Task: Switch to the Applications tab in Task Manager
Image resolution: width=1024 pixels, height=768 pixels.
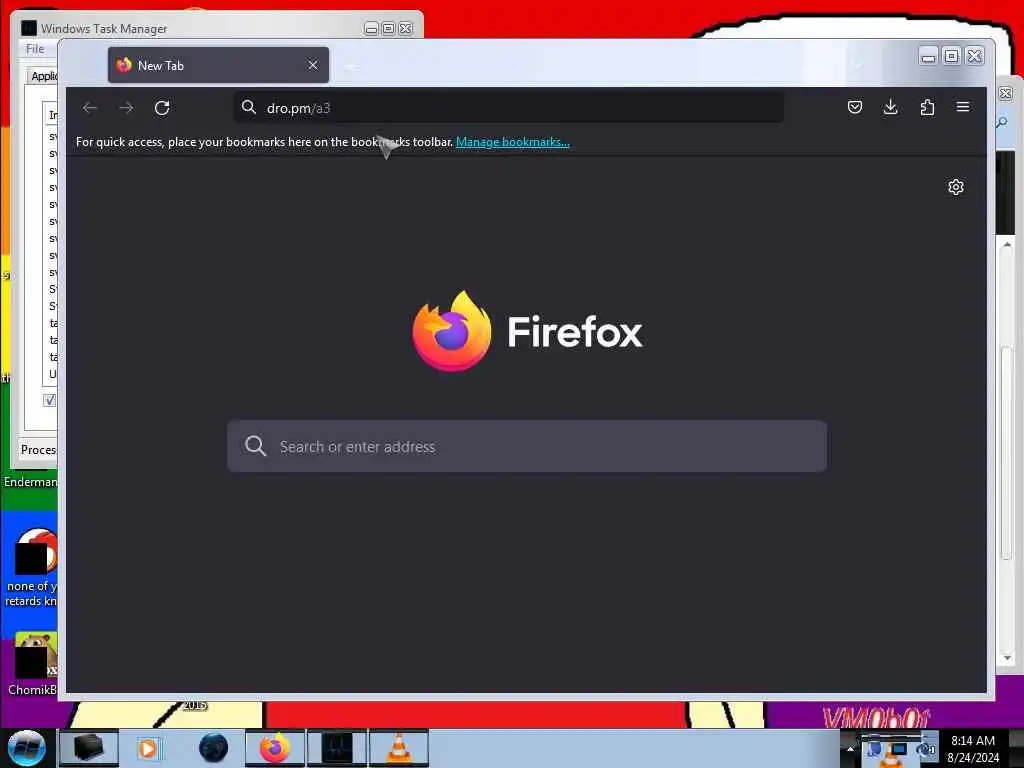Action: click(44, 76)
